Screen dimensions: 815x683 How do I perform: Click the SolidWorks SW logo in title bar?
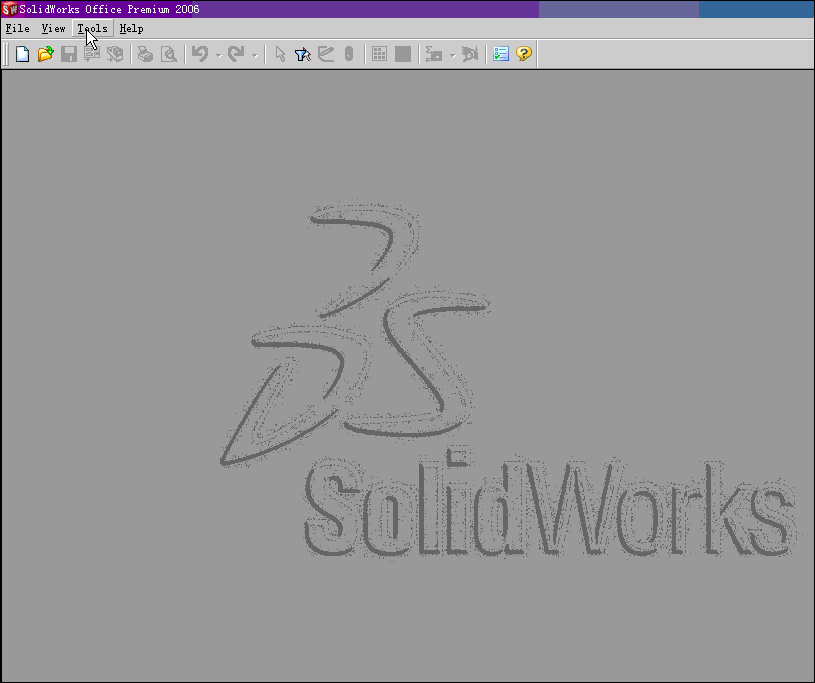tap(9, 9)
